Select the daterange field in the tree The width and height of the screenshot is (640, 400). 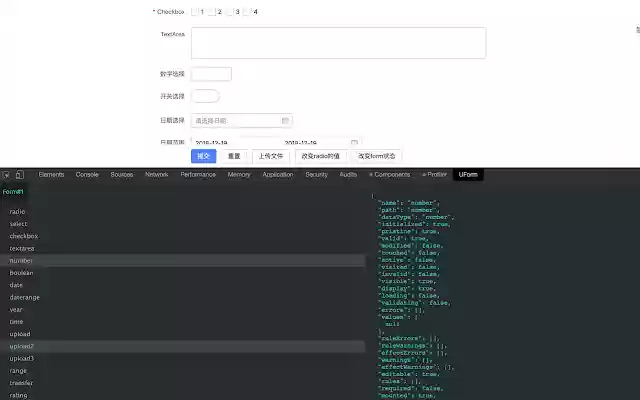24,297
